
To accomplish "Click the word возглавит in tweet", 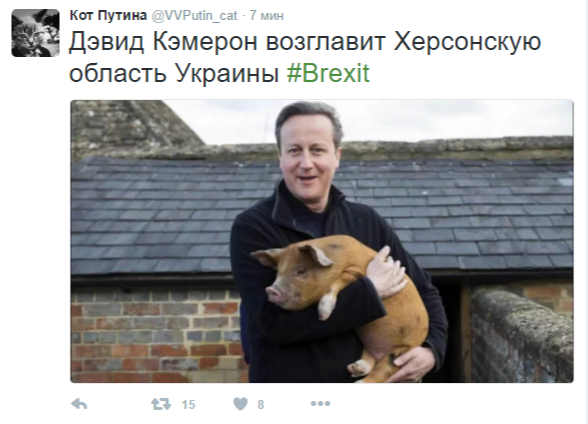I will coord(326,42).
